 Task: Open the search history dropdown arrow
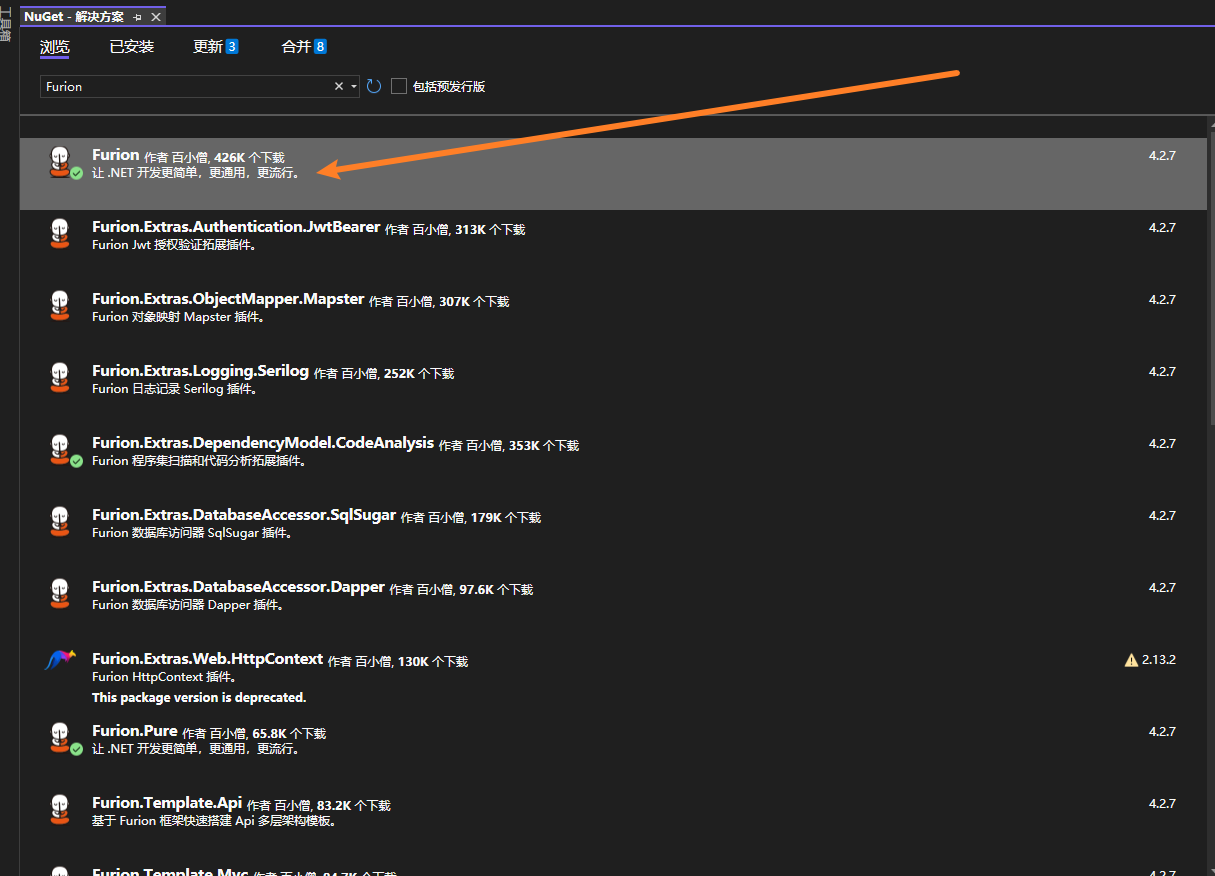(x=353, y=87)
